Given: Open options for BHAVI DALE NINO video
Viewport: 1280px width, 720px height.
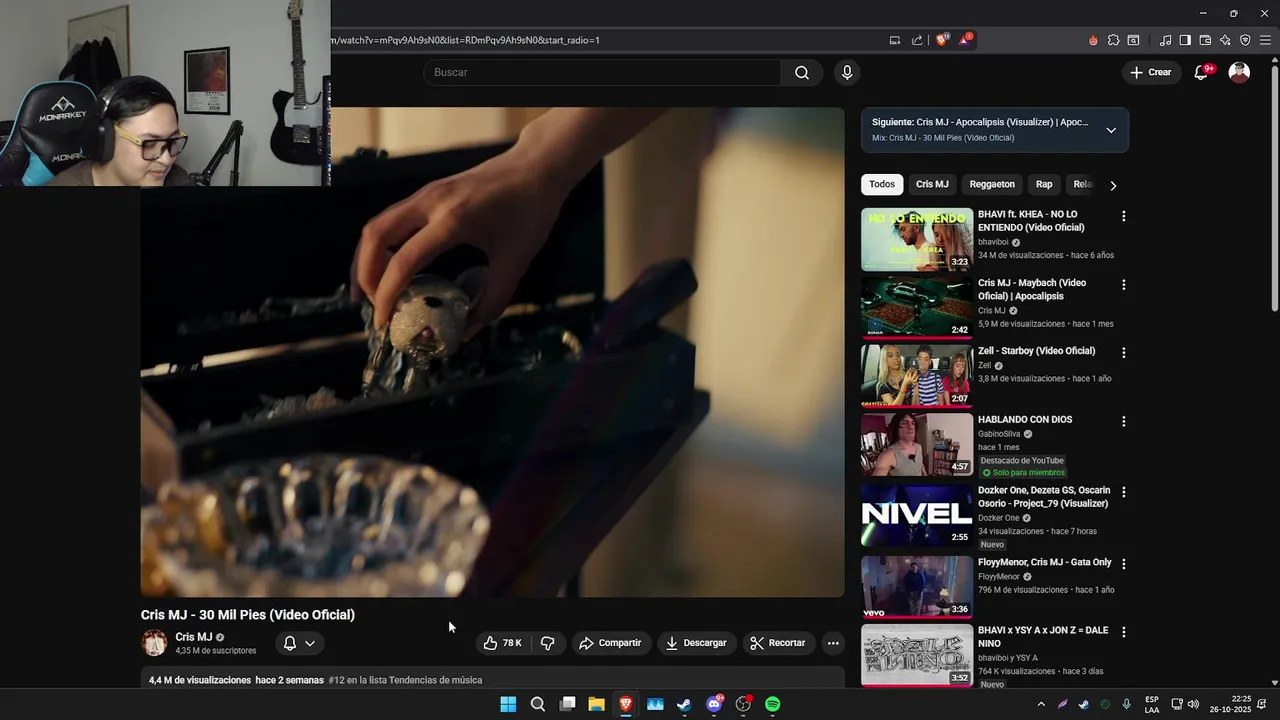Looking at the screenshot, I should 1123,632.
